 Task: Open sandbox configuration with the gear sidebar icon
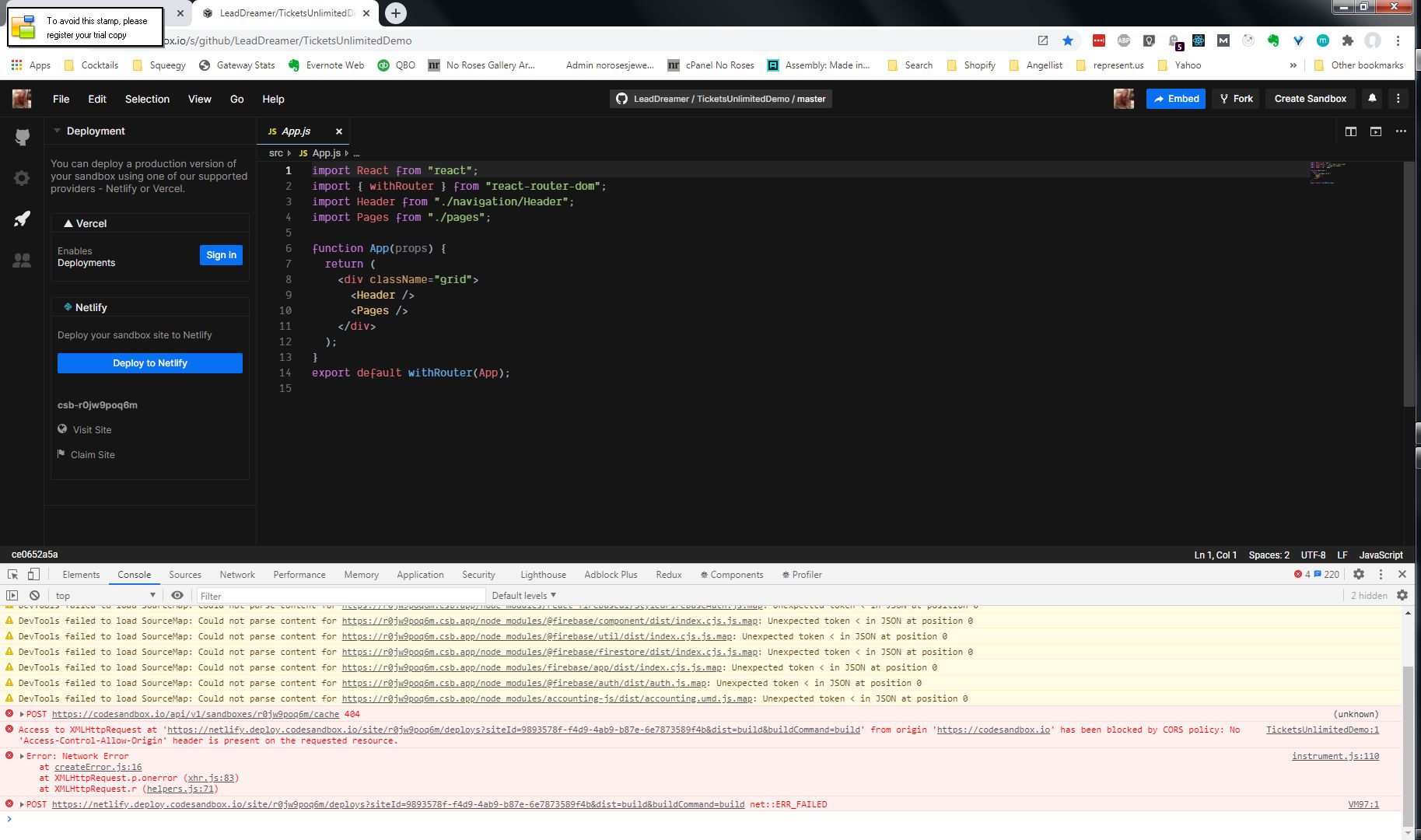[22, 177]
